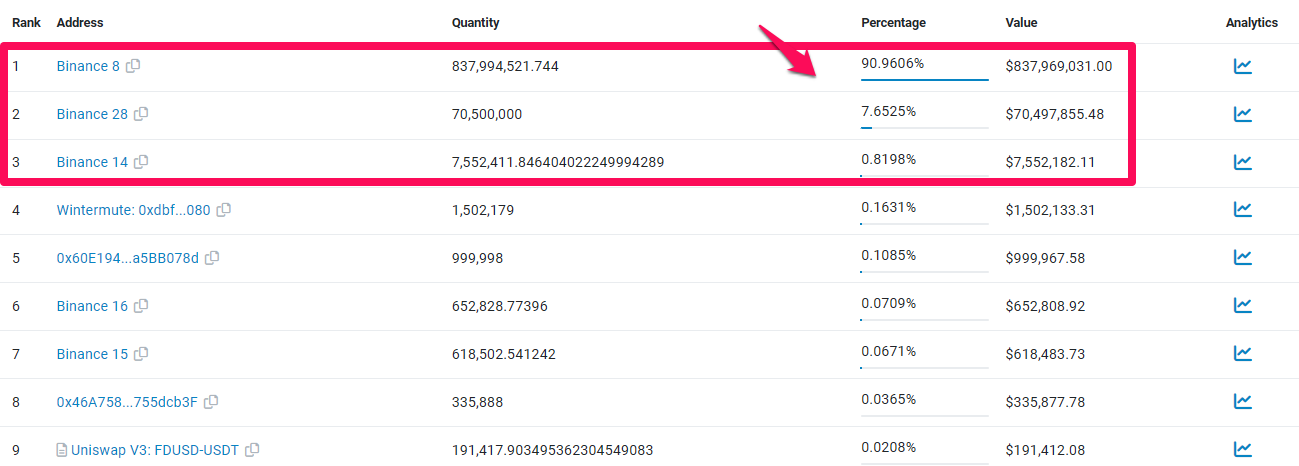
Task: Open analytics chart for Wintermute row
Action: tap(1242, 210)
